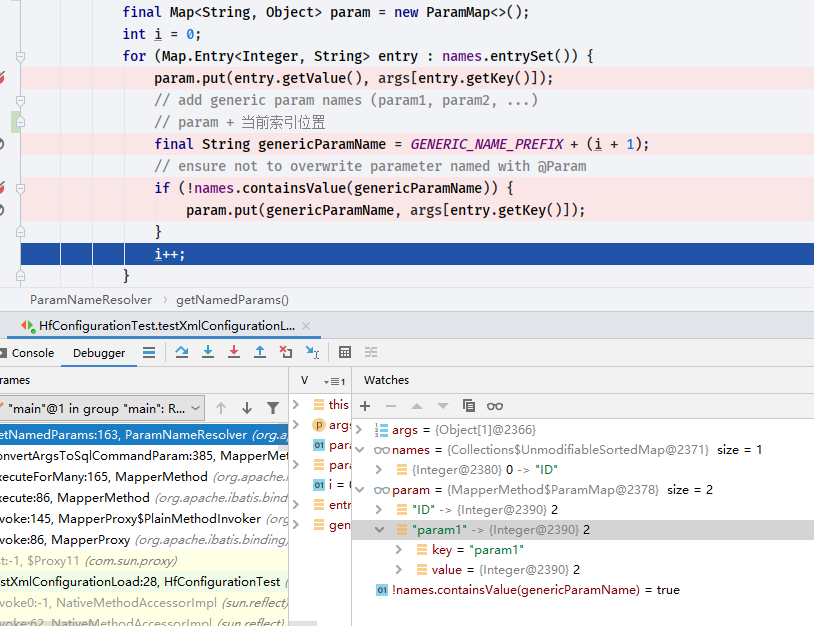Add a new watch with plus icon

[x=365, y=406]
